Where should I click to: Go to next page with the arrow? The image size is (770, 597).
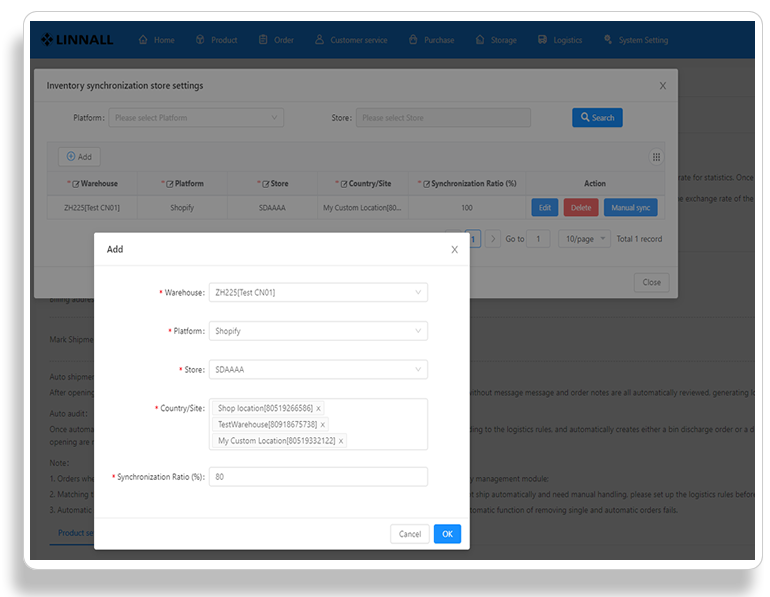[x=493, y=239]
